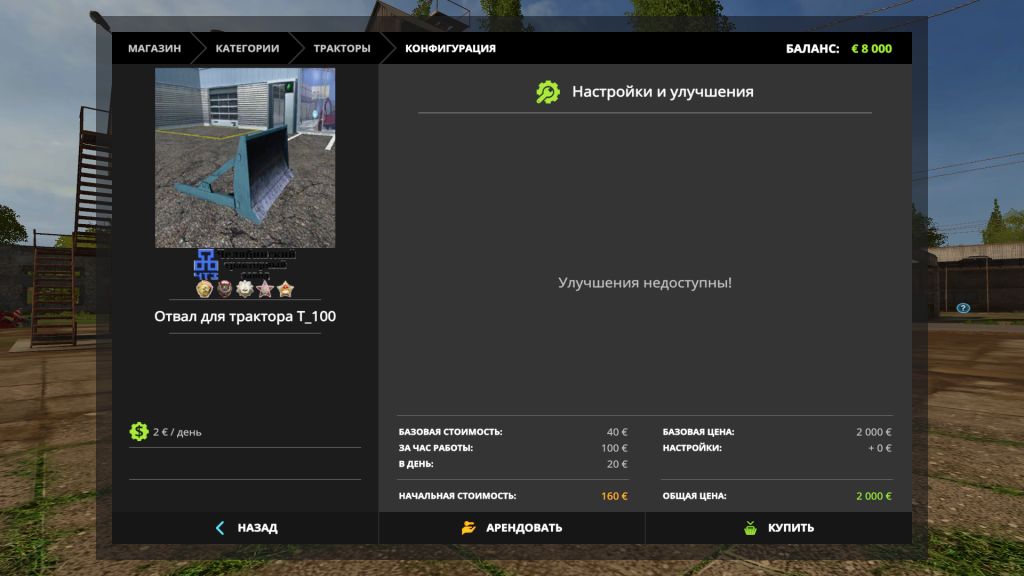Navigate to ТРАКТОРЫ breadcrumb step

[341, 48]
